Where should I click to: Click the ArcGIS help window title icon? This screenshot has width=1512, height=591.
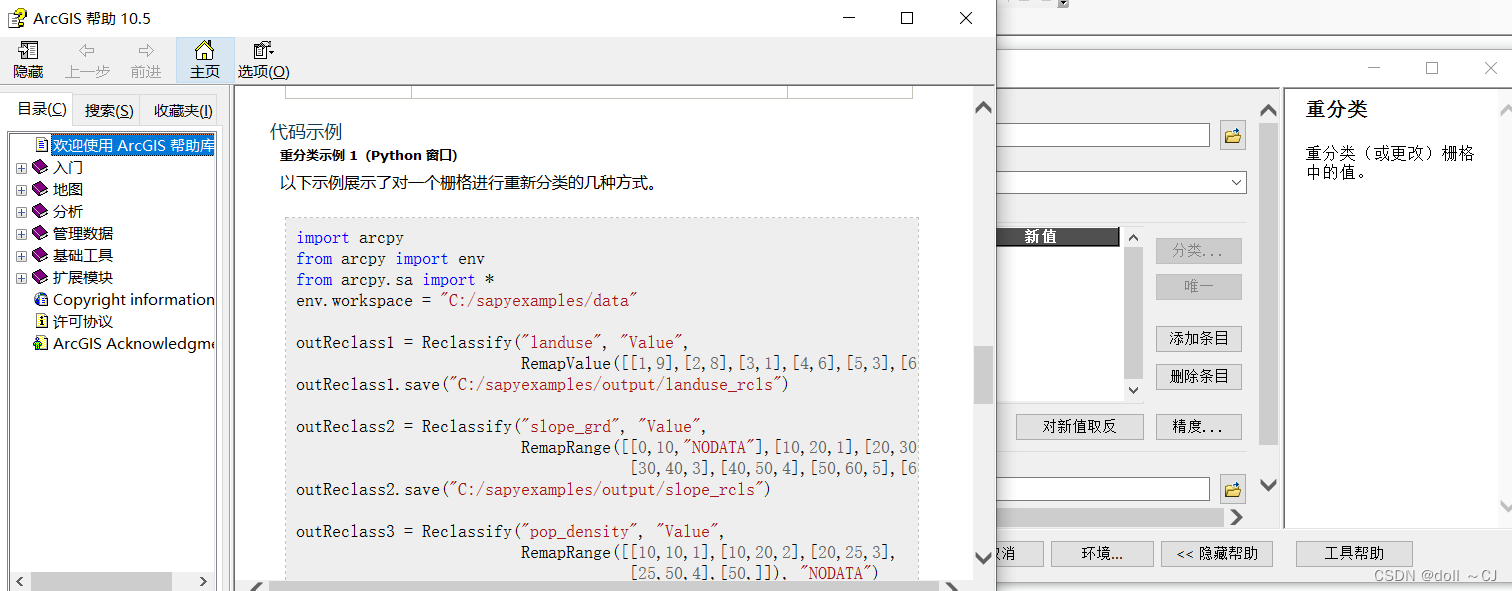click(17, 18)
